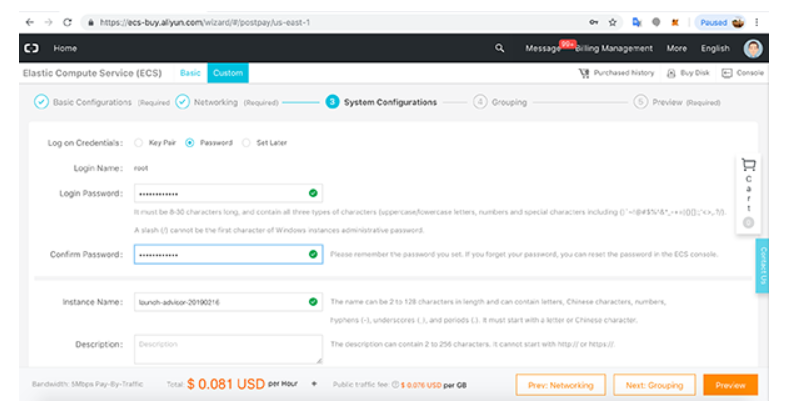Viewport: 793px width, 418px height.
Task: Click Instance Name green checkmark
Action: coord(313,302)
